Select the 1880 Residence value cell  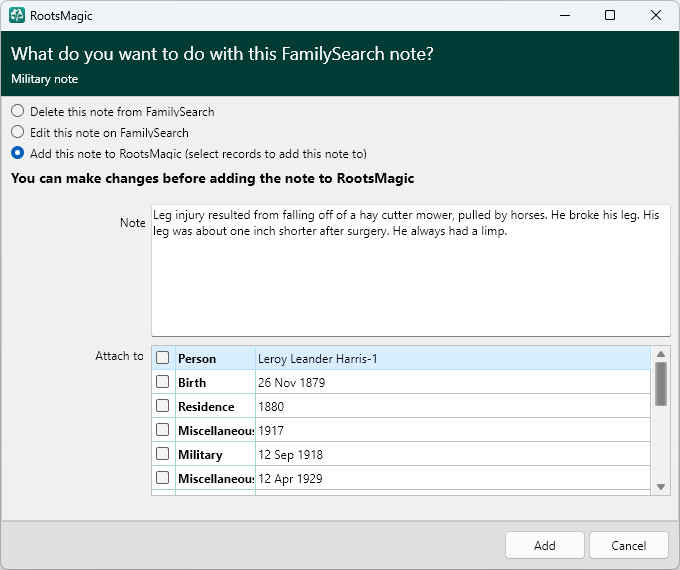453,406
